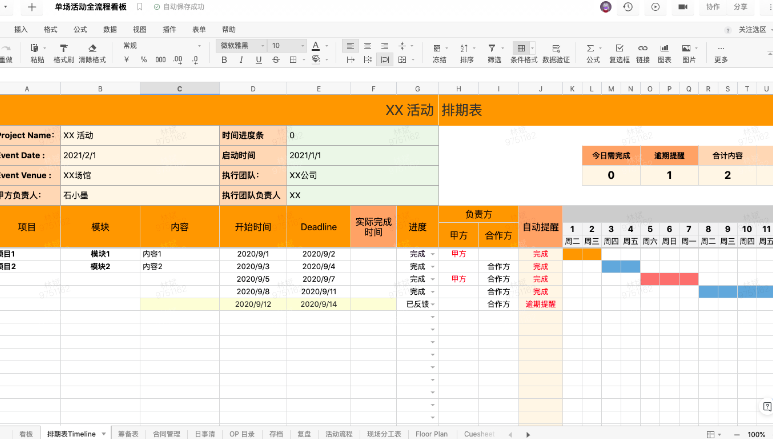Viewport: 773px width, 439px height.
Task: Click the formula (公式) sigma icon
Action: [x=590, y=48]
